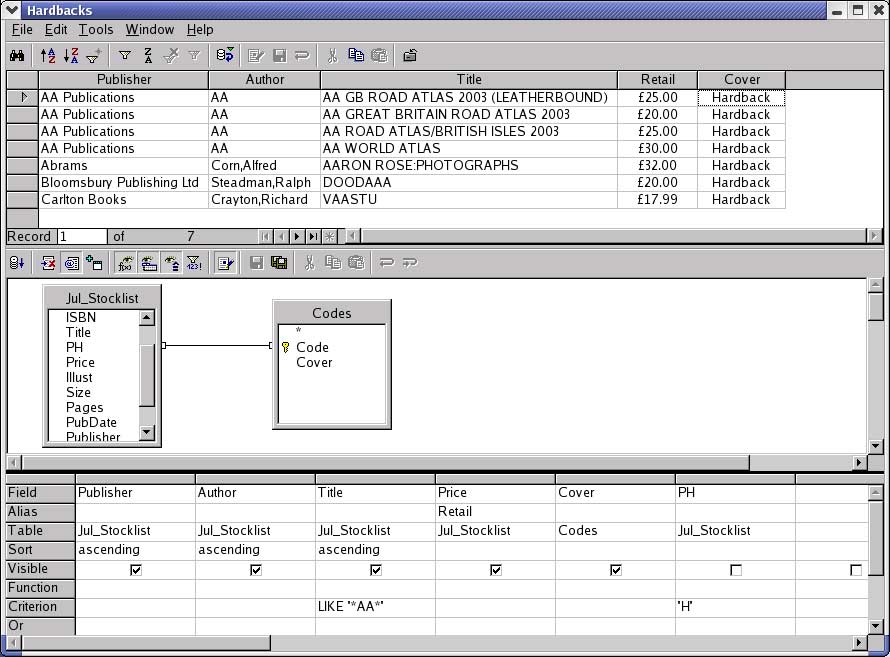Click the Add Table icon in query toolbar
890x657 pixels.
click(95, 263)
